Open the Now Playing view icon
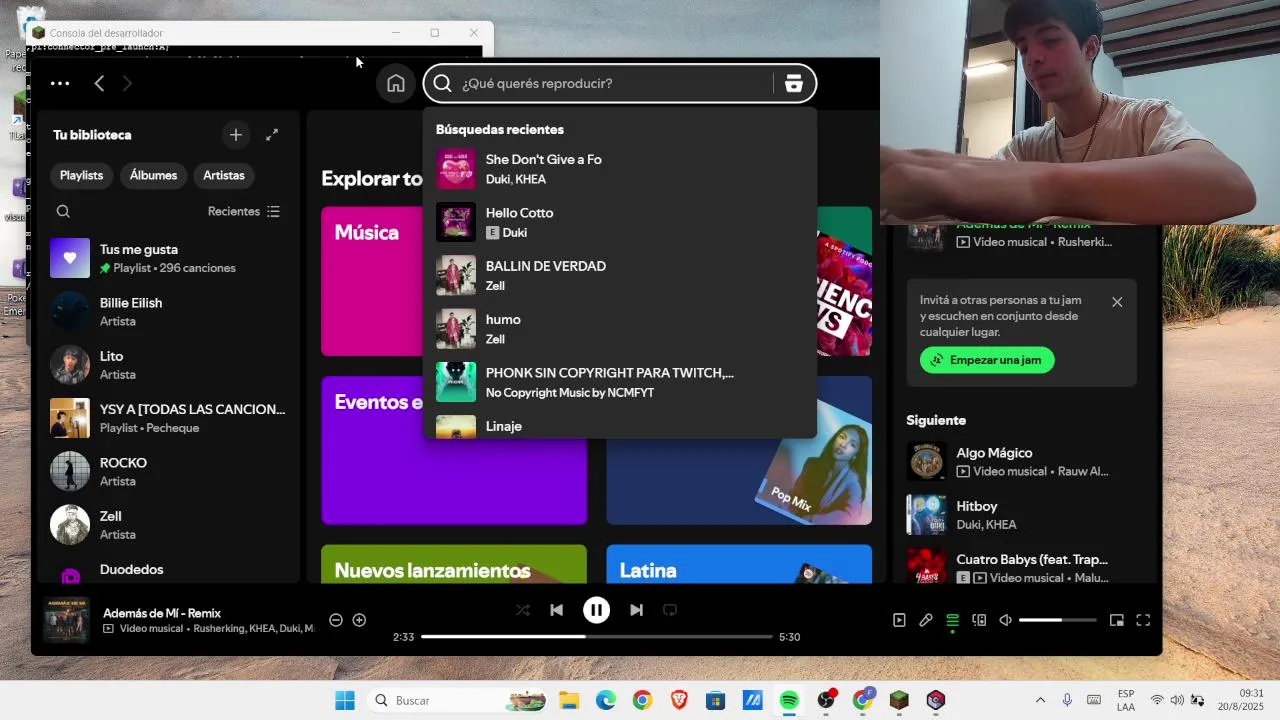 coord(899,620)
